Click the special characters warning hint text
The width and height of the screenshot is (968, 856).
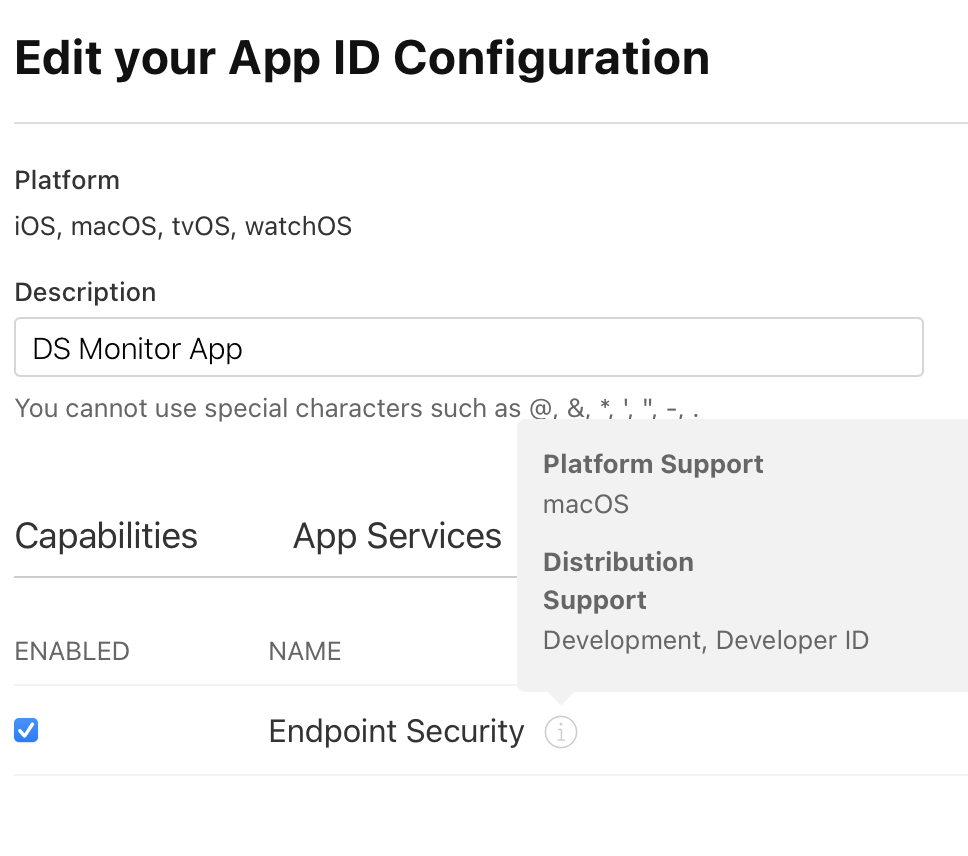[357, 409]
